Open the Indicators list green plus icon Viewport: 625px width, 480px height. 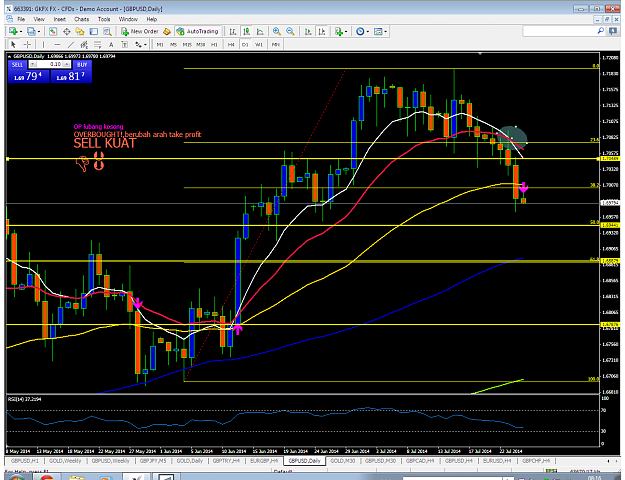click(339, 31)
